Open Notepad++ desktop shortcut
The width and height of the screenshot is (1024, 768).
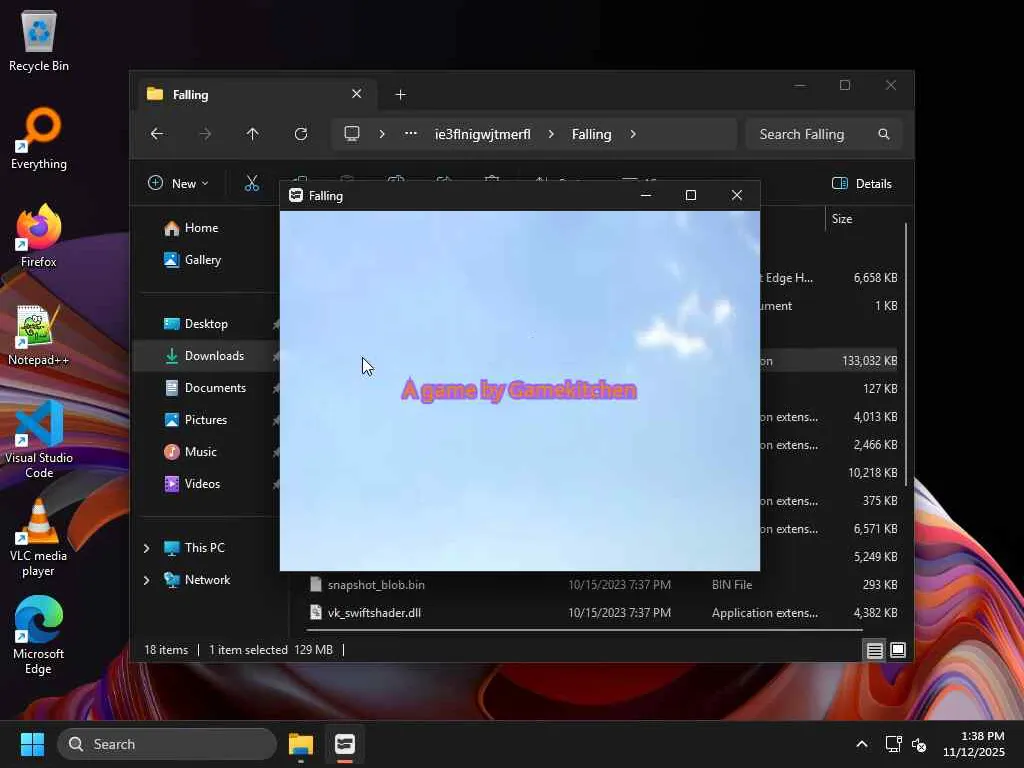[39, 334]
